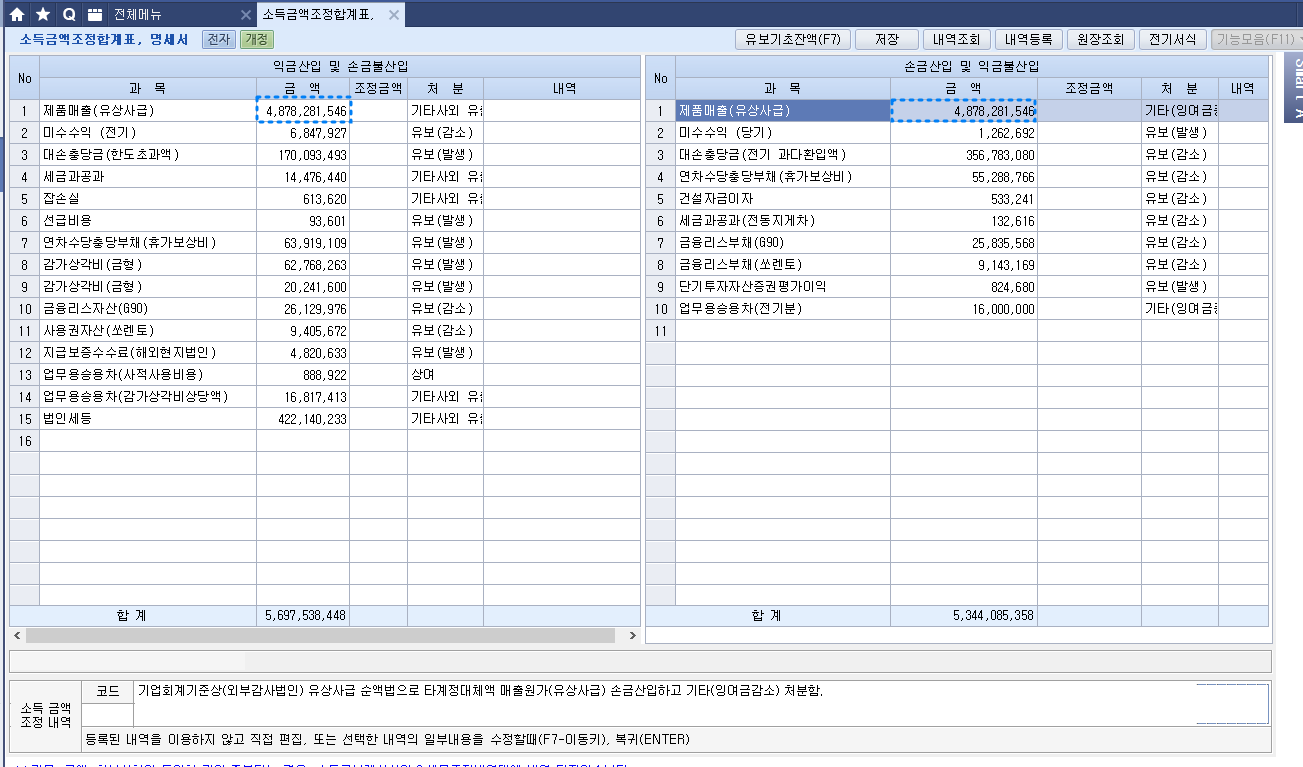Viewport: 1303px width, 767px height.
Task: Select the 금융리스부채(G90) row
Action: 957,243
